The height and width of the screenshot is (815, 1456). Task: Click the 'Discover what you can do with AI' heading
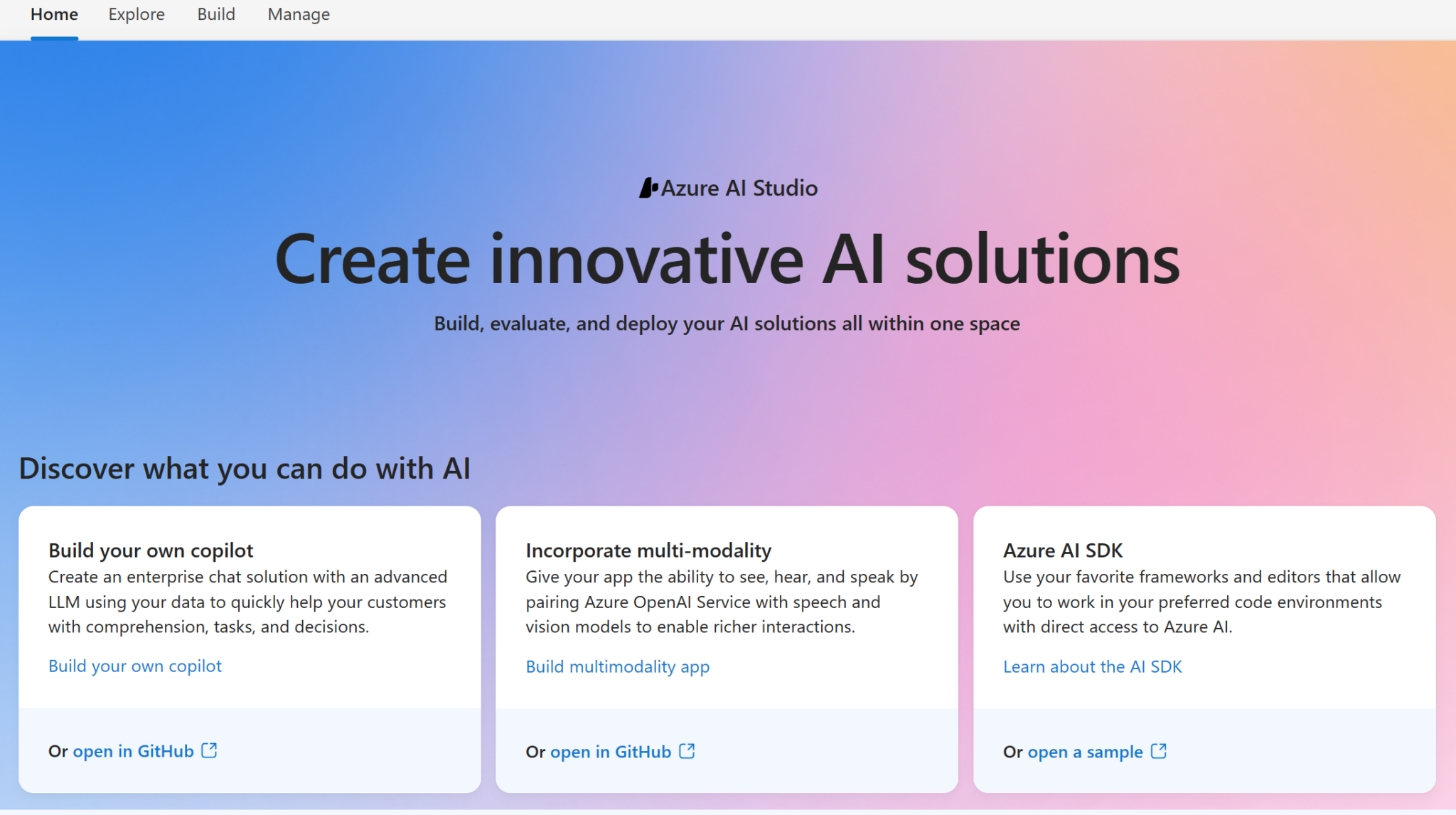tap(245, 468)
